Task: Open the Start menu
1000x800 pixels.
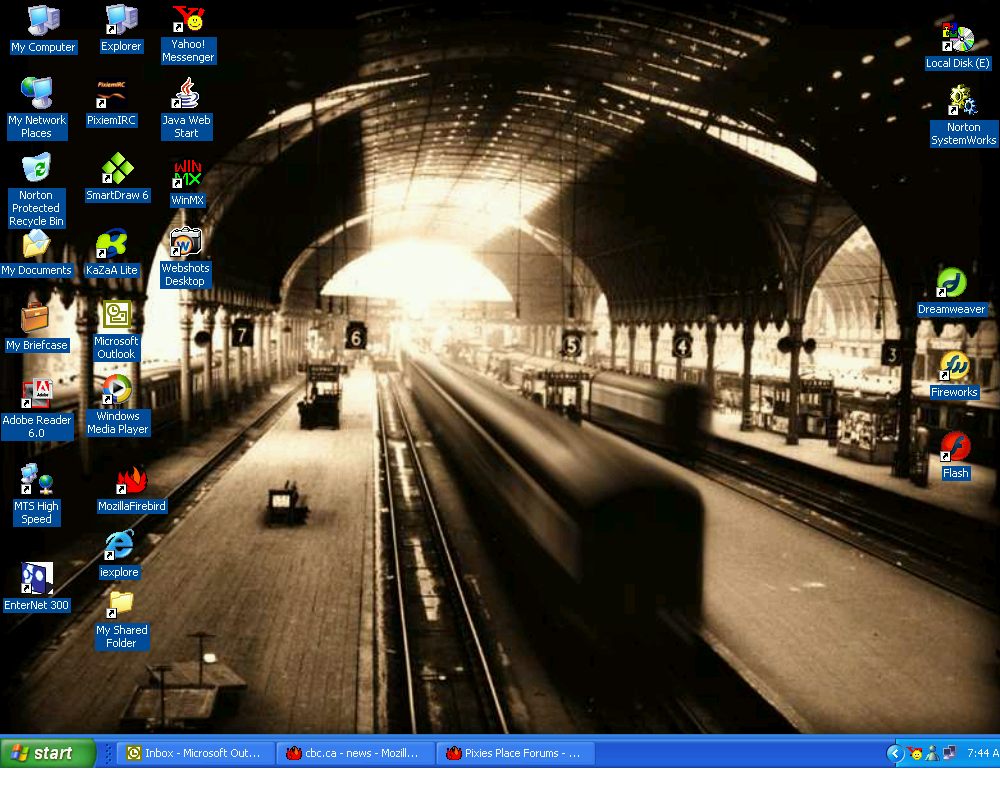Action: (x=48, y=753)
